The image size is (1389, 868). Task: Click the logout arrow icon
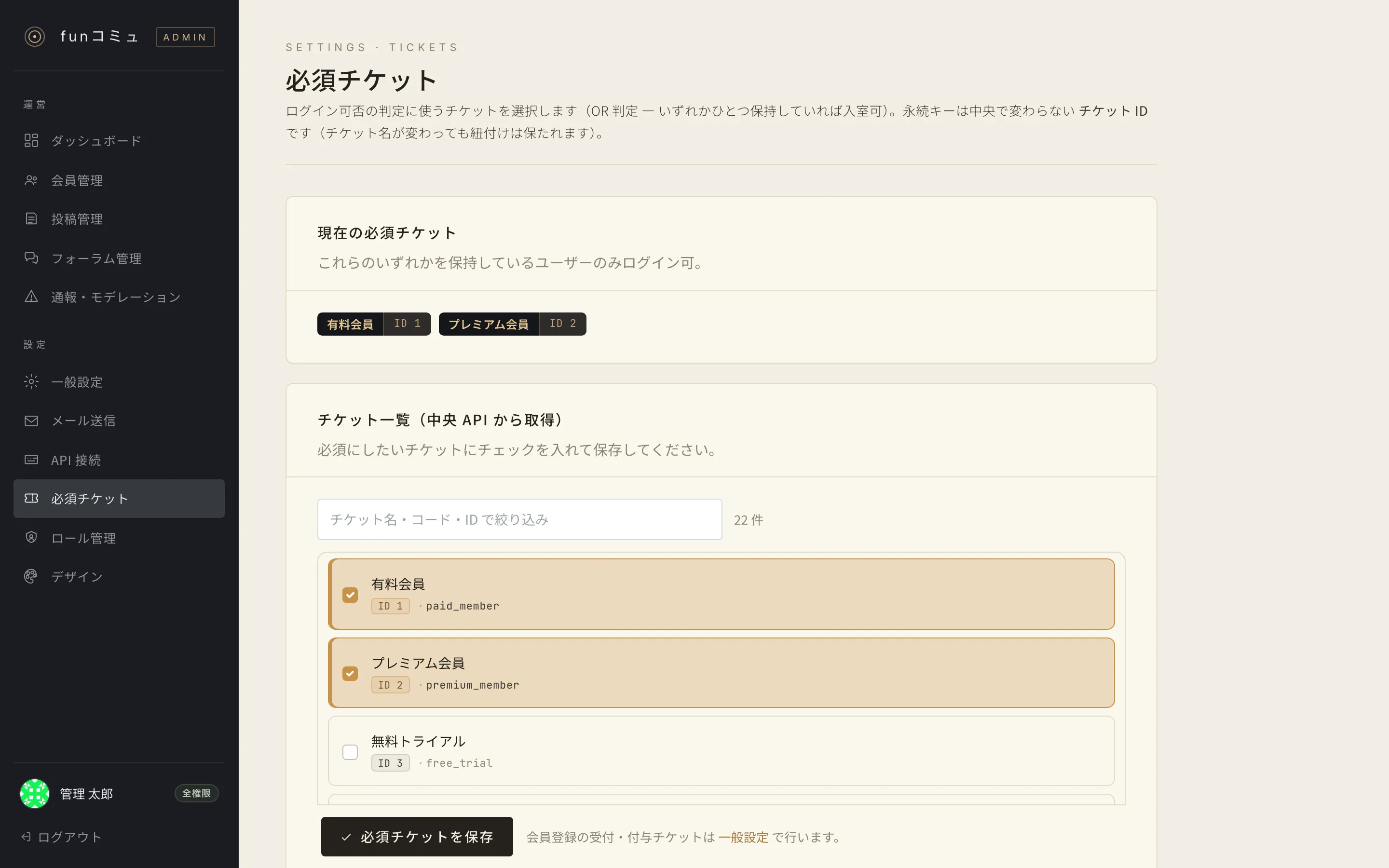point(26,837)
